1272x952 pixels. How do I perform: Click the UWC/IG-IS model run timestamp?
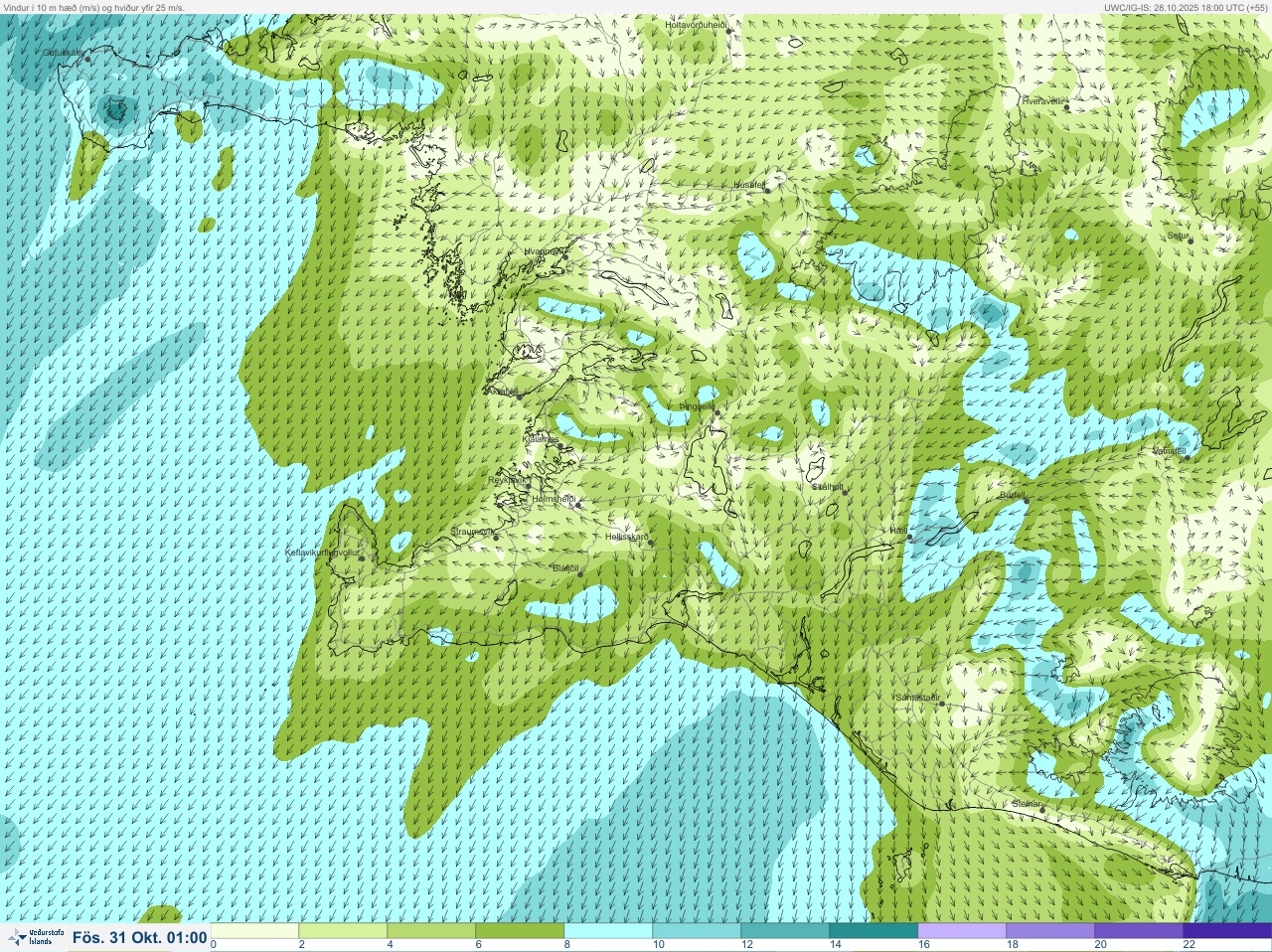click(1186, 7)
